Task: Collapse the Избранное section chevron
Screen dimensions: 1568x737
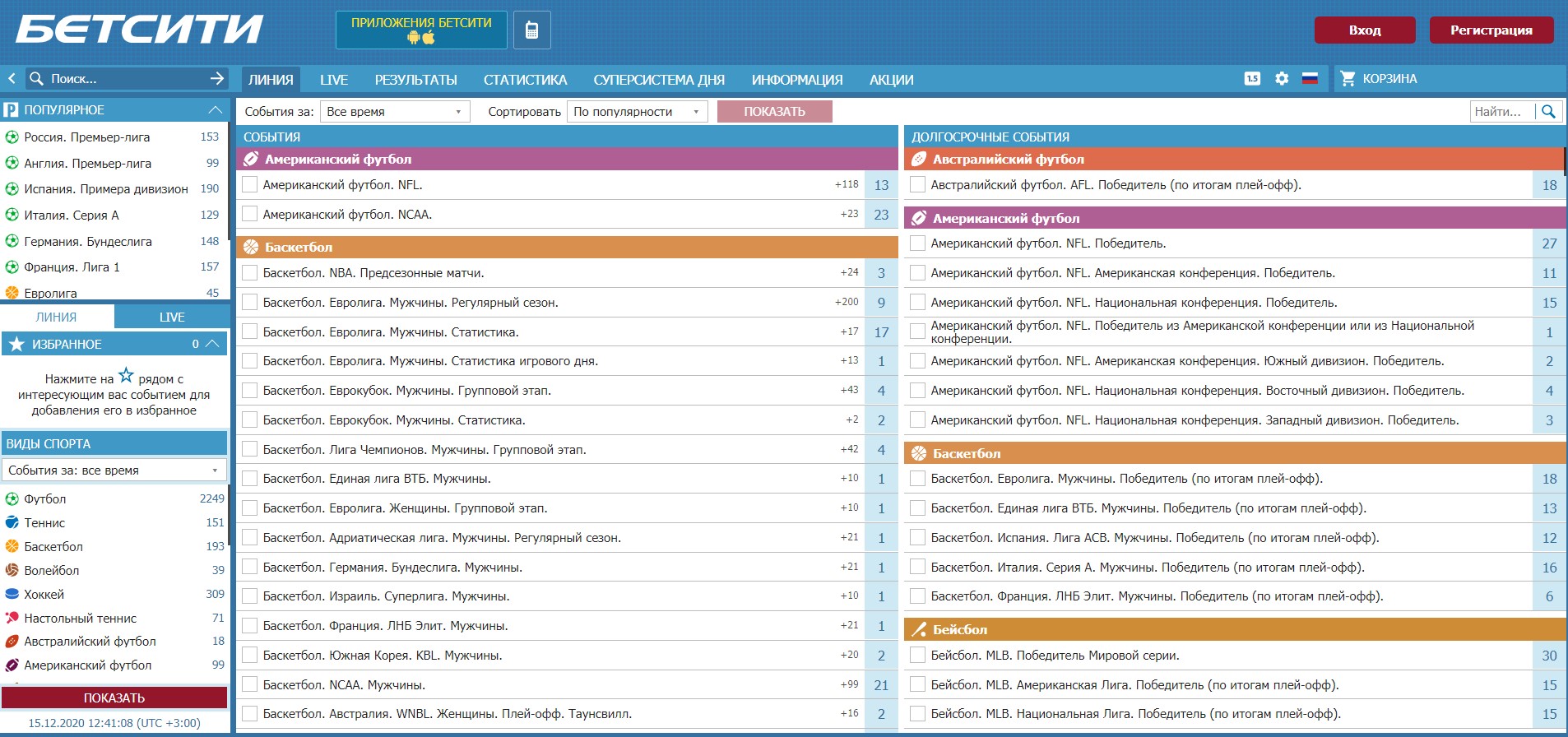Action: click(212, 344)
